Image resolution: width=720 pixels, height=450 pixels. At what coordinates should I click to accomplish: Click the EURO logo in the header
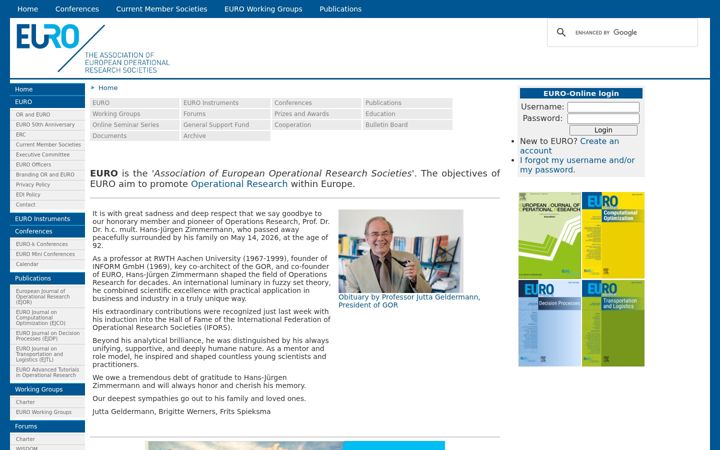point(93,49)
